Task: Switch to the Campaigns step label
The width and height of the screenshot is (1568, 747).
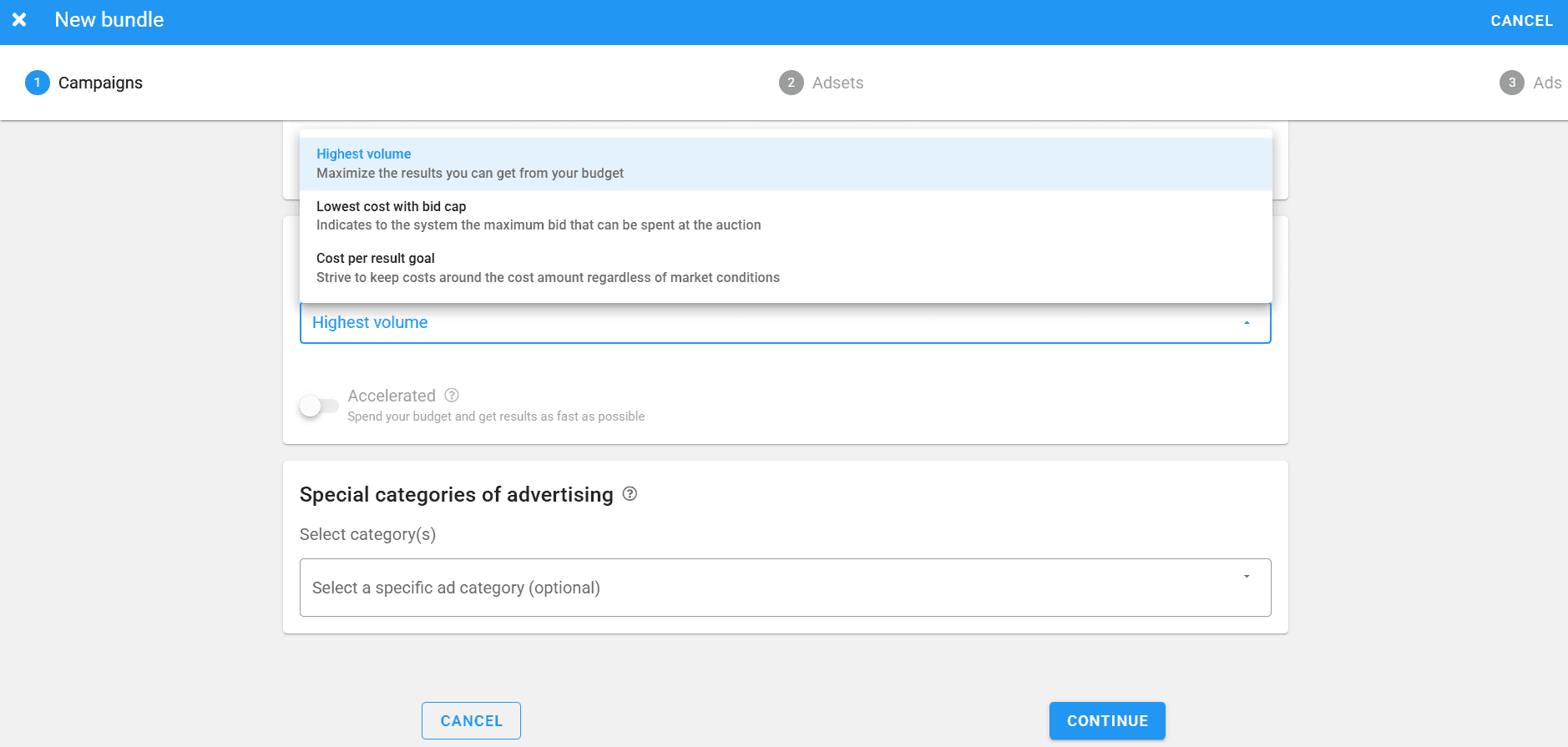Action: pyautogui.click(x=100, y=83)
